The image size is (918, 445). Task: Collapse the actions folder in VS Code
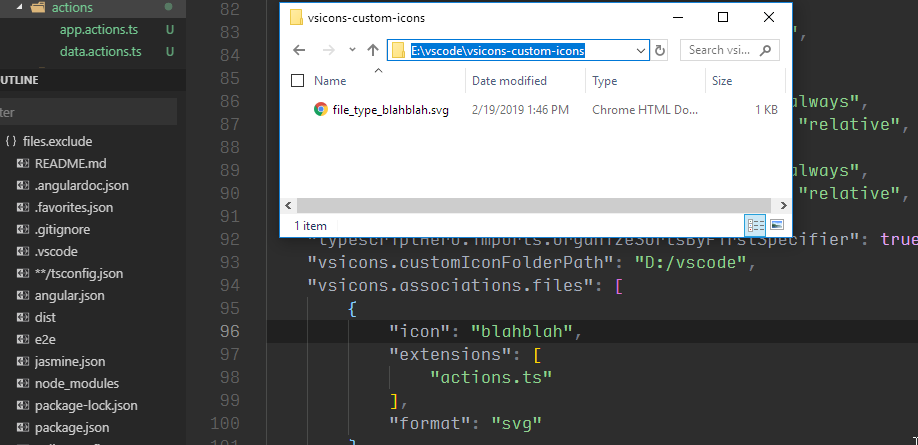point(18,8)
